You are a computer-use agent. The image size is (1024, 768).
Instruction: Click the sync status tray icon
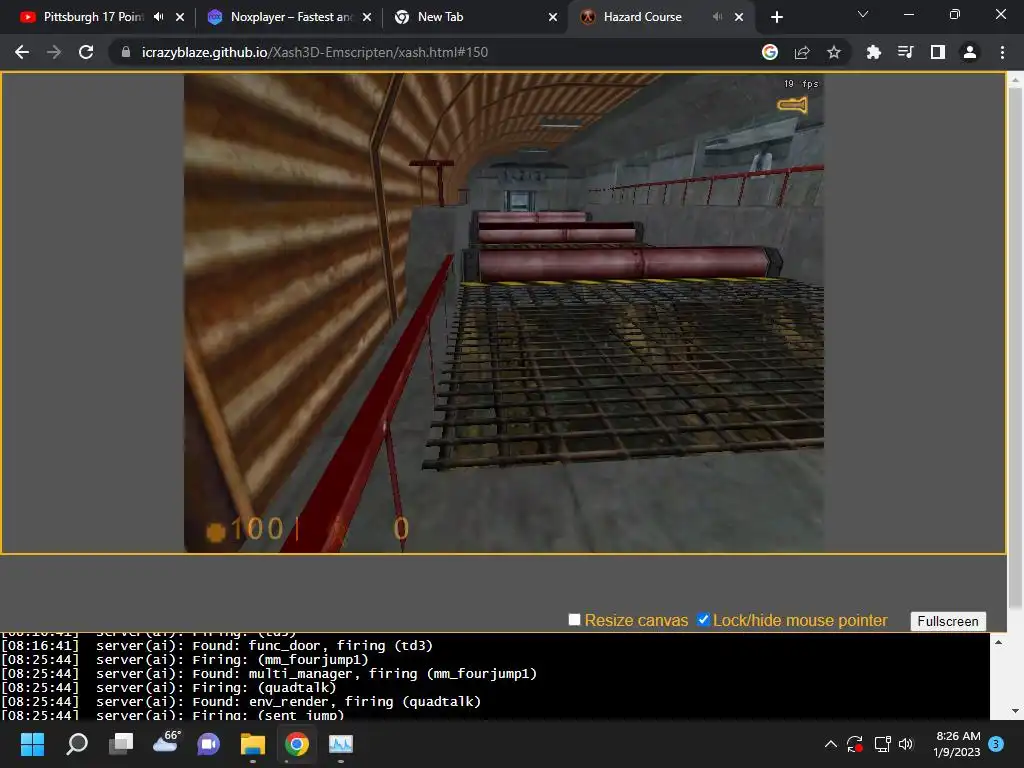(x=855, y=744)
